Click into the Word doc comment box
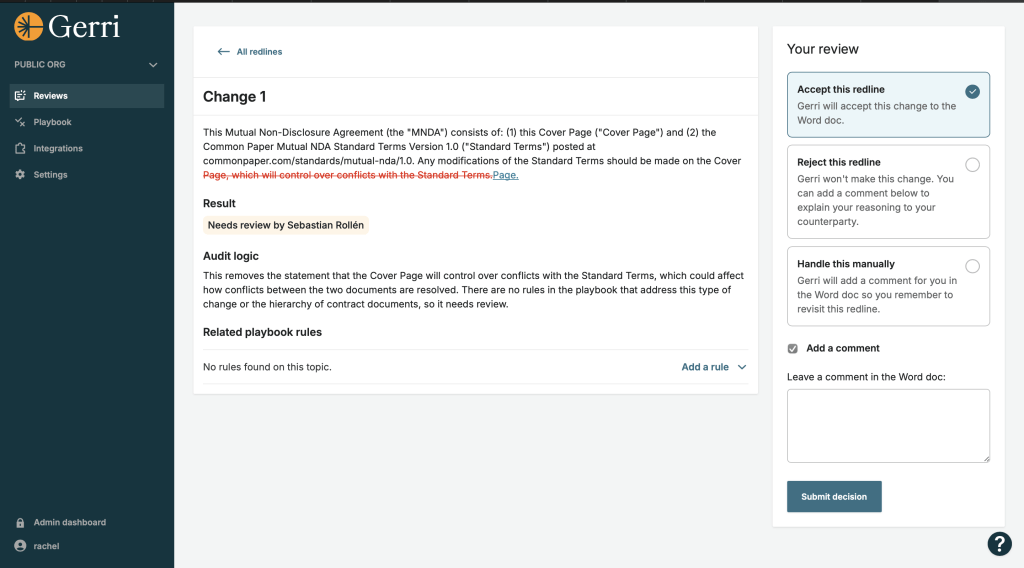 coord(888,426)
